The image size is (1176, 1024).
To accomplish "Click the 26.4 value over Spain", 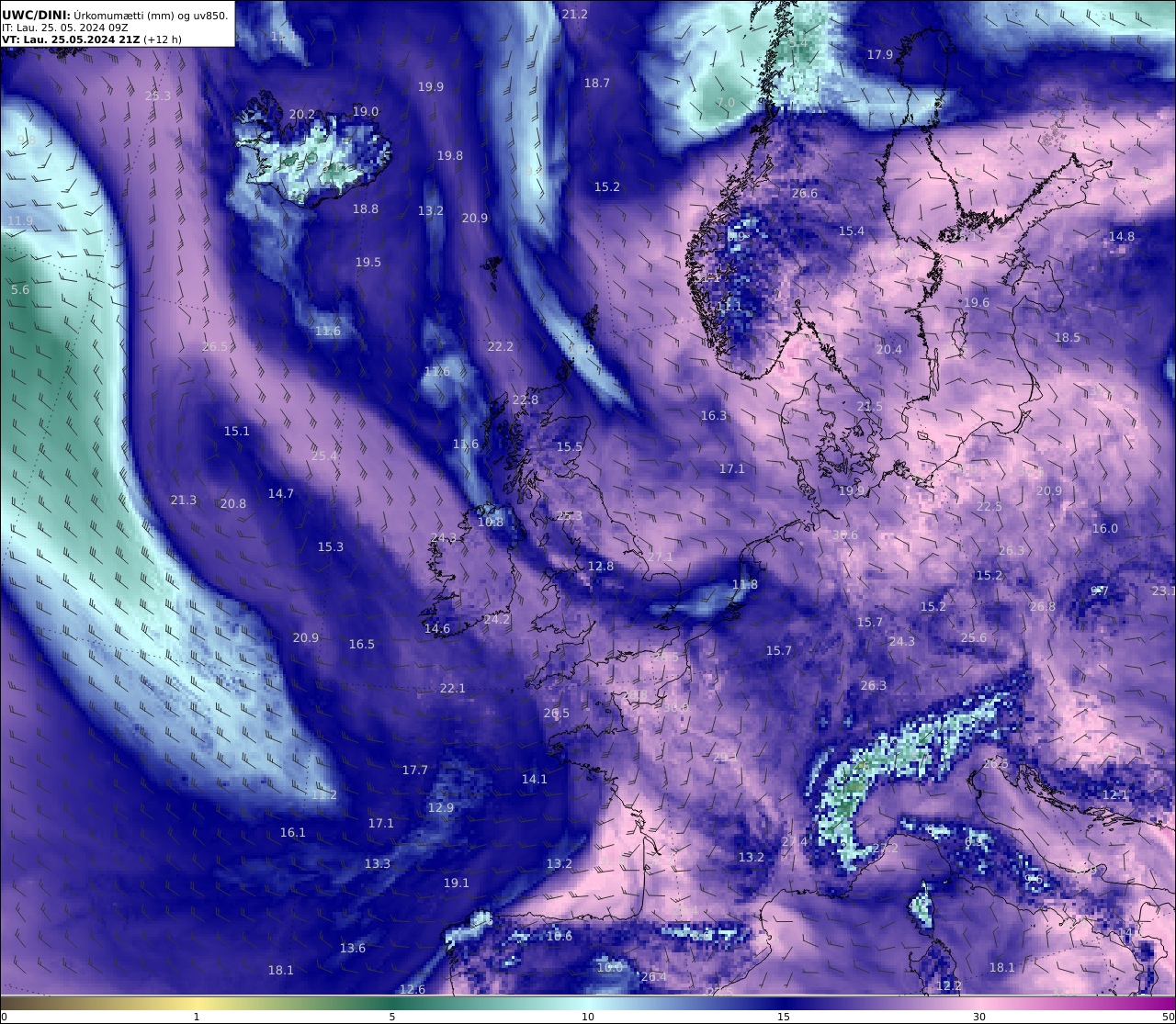I will tap(654, 976).
